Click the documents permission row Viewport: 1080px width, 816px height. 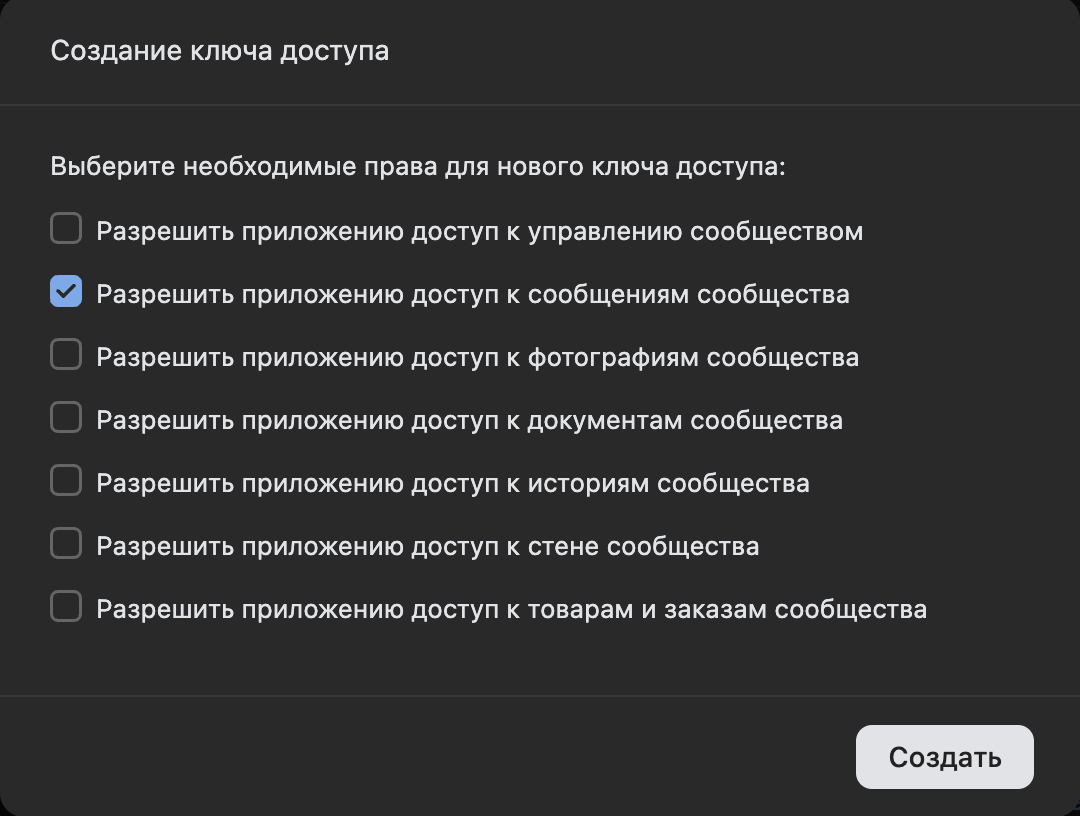tap(468, 420)
